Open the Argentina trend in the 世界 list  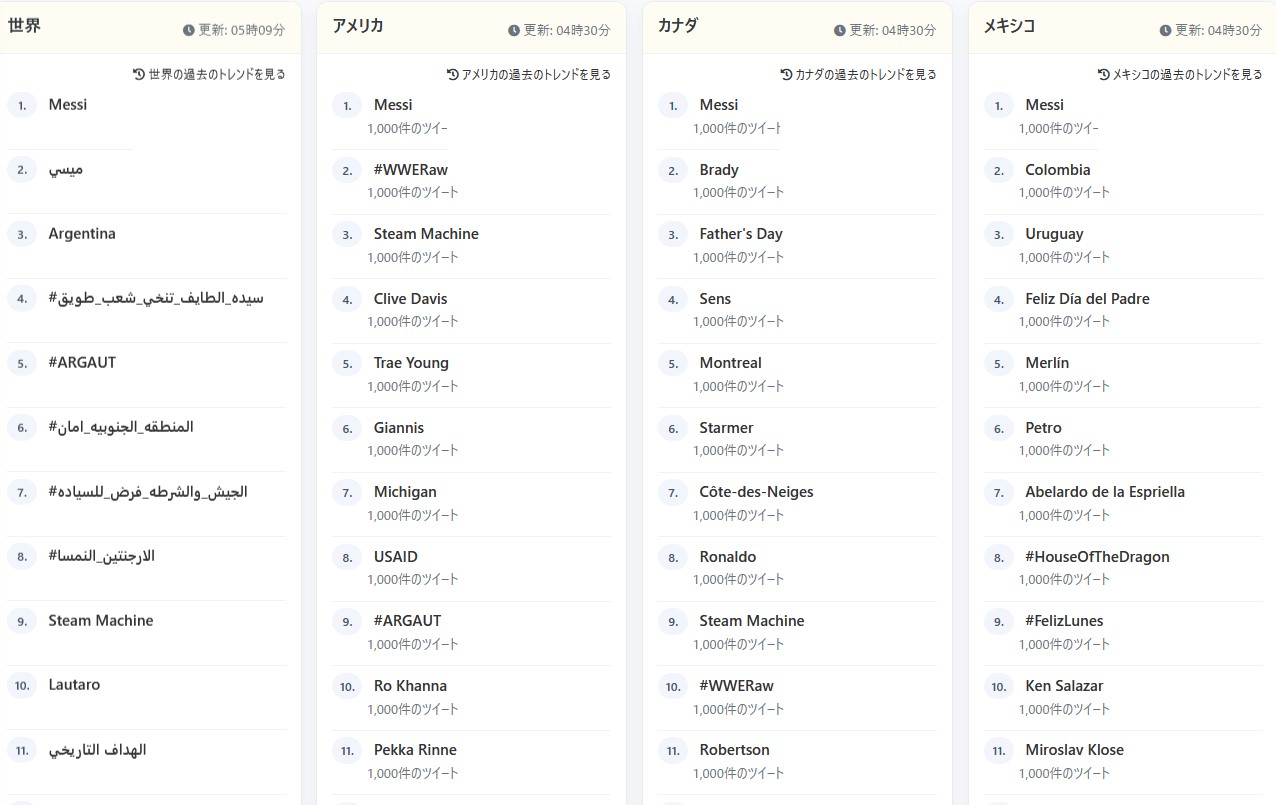tap(82, 234)
